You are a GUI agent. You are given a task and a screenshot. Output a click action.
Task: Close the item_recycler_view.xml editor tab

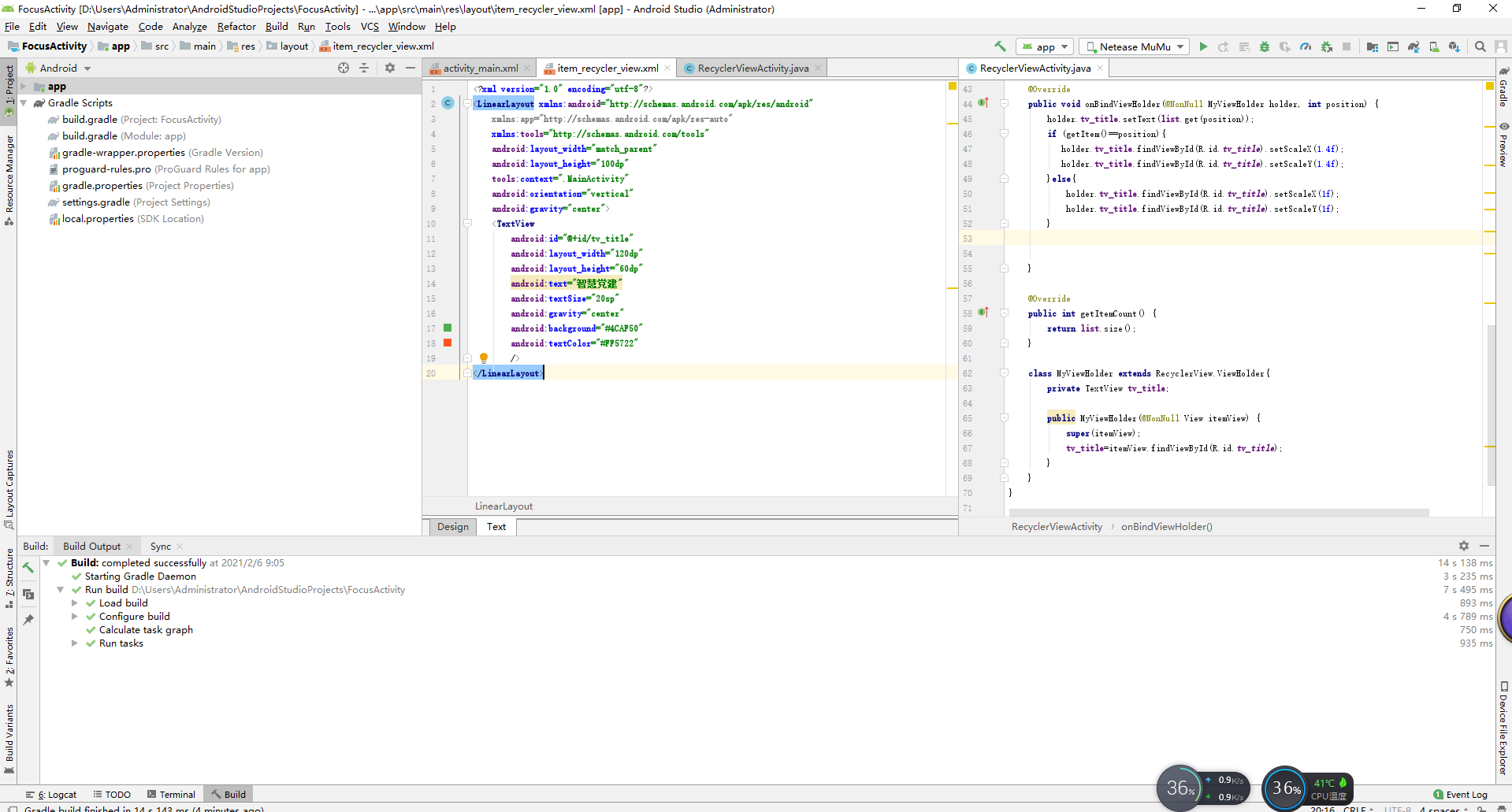[x=667, y=68]
